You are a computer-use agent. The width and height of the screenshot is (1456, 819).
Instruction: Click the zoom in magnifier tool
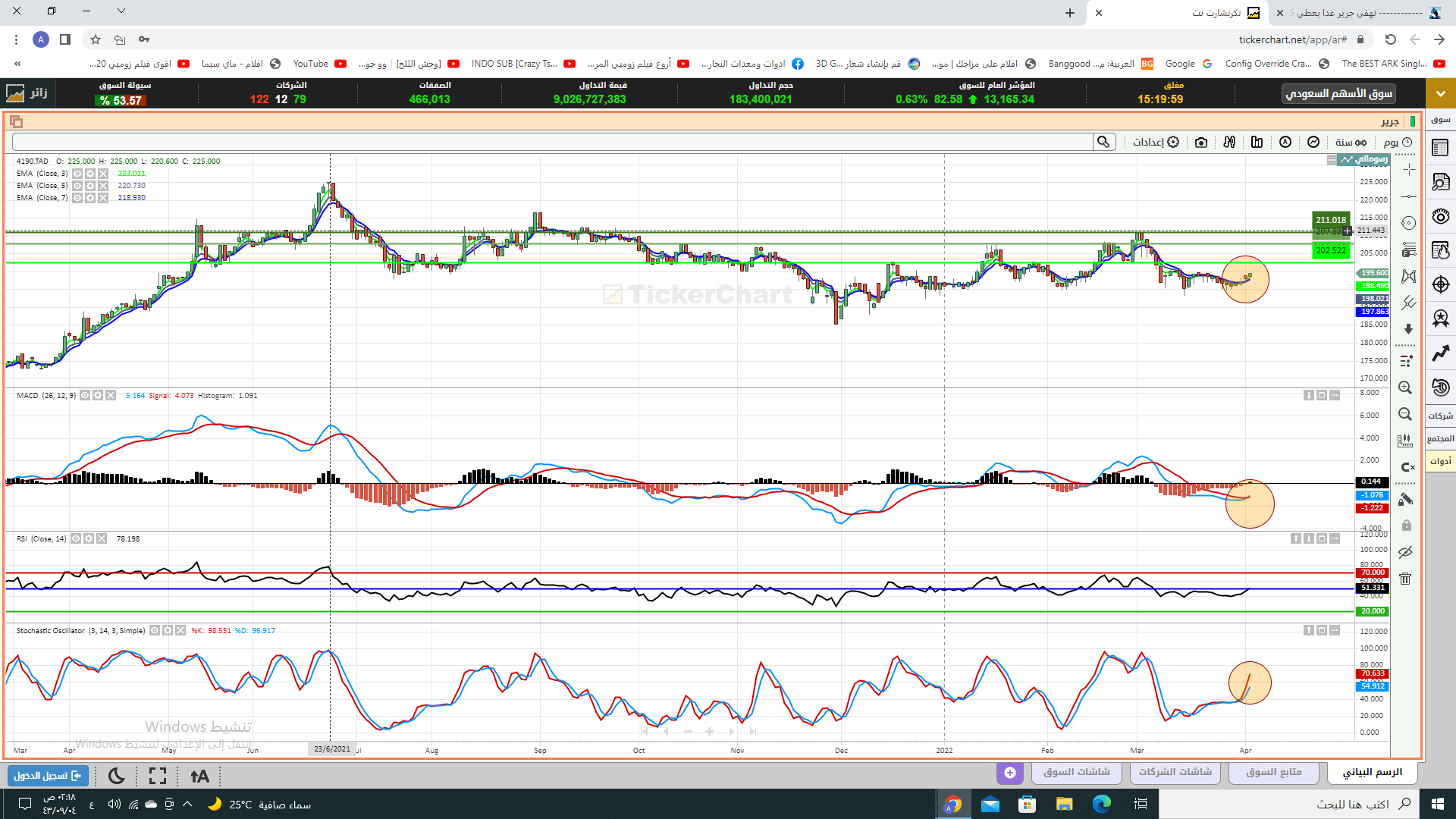tap(1405, 388)
